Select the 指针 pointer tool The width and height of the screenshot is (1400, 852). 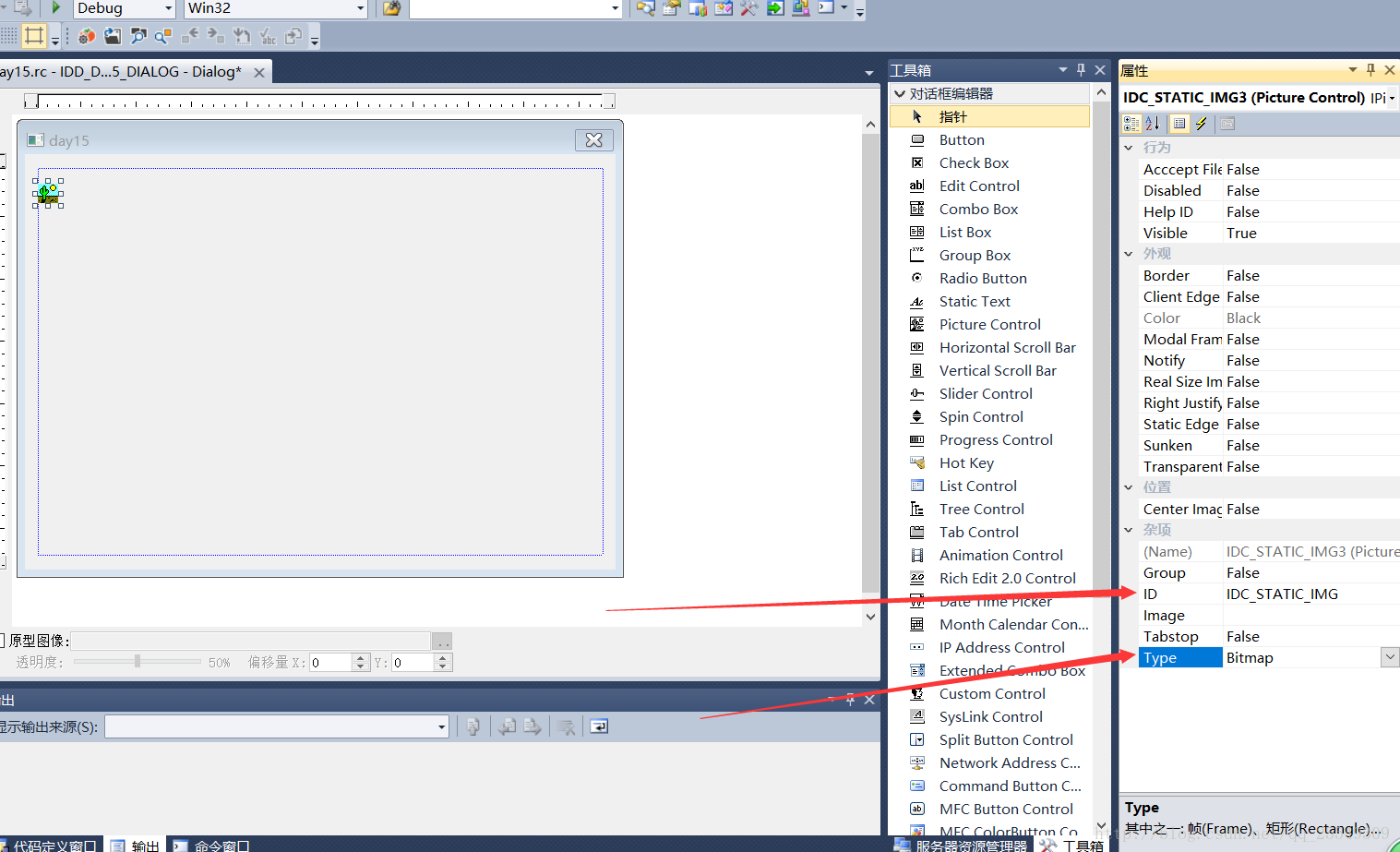(x=989, y=116)
